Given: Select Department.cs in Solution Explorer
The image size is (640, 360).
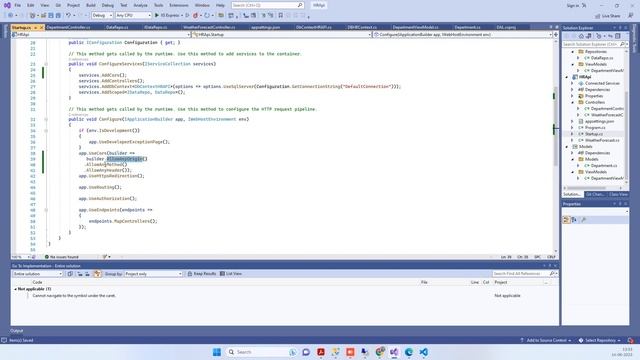Looking at the screenshot, I should 604,165.
